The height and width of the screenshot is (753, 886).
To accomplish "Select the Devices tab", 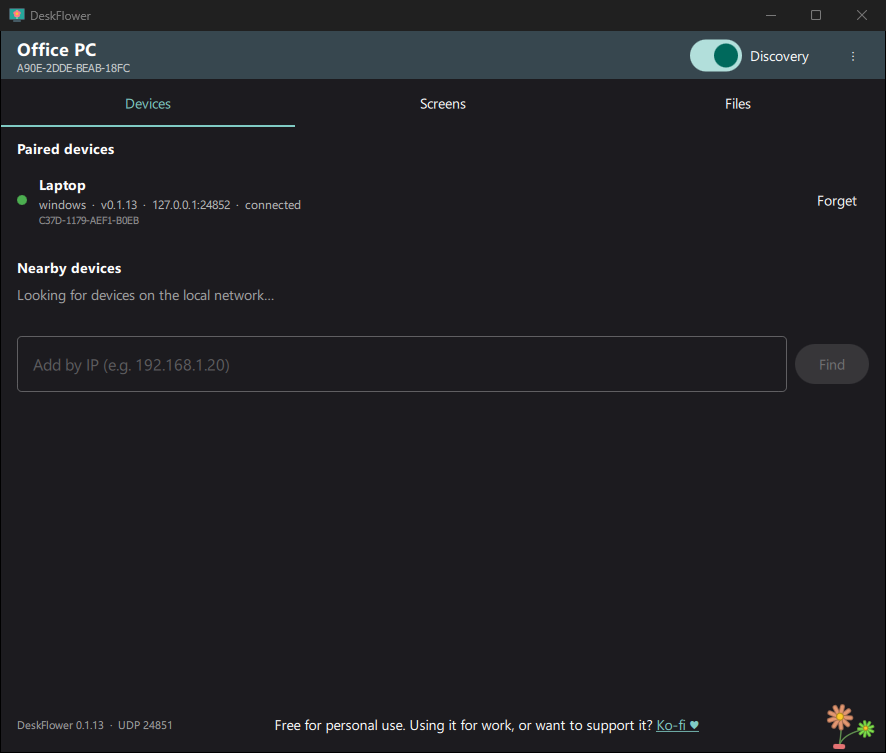I will [x=147, y=104].
